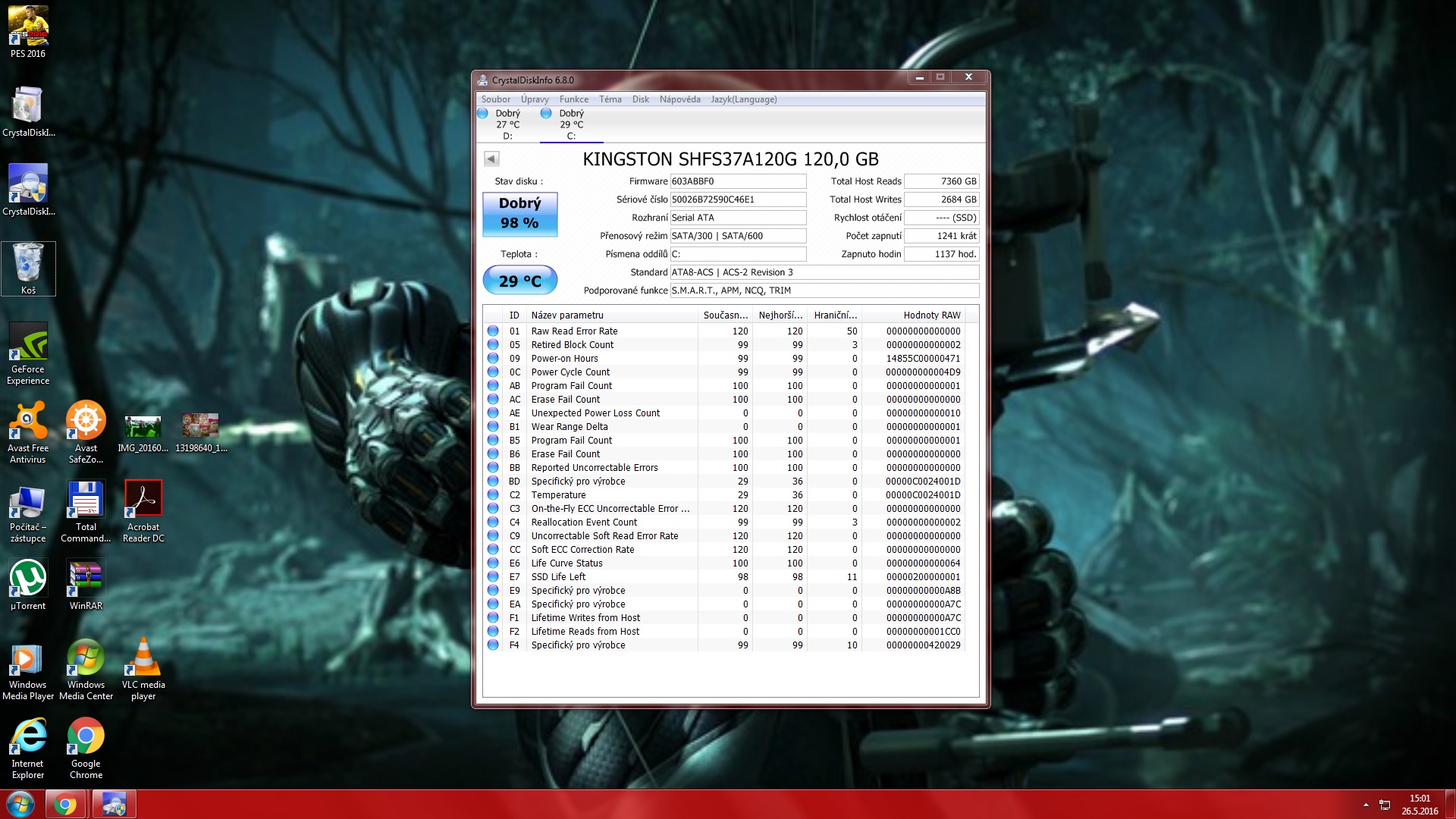
Task: Open the 13198640_1 image file on desktop
Action: pos(201,434)
